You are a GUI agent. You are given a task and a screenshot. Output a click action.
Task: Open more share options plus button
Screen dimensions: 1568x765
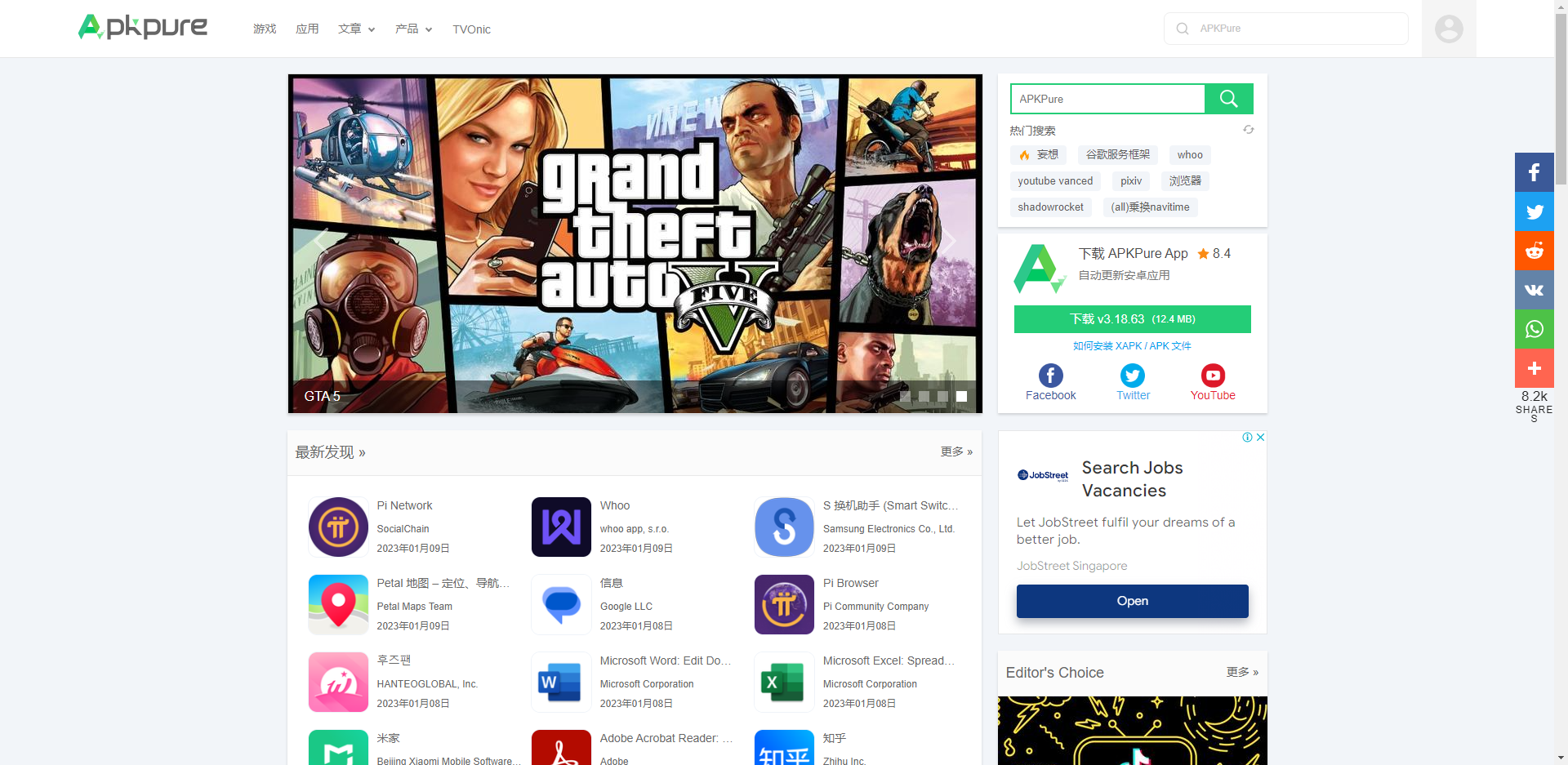coord(1535,368)
